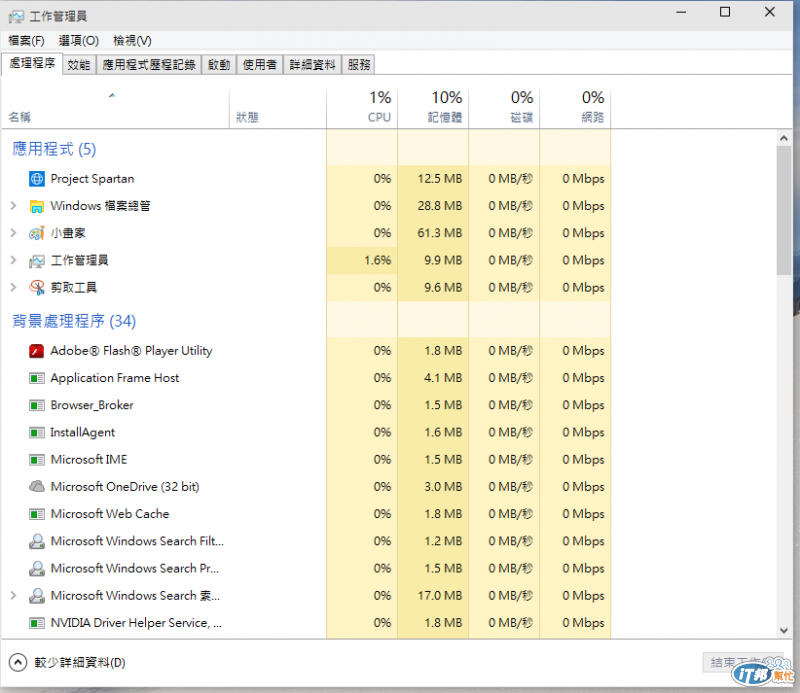This screenshot has width=800, height=693.
Task: Select the NVIDIA Driver Helper Service name
Action: click(x=136, y=623)
